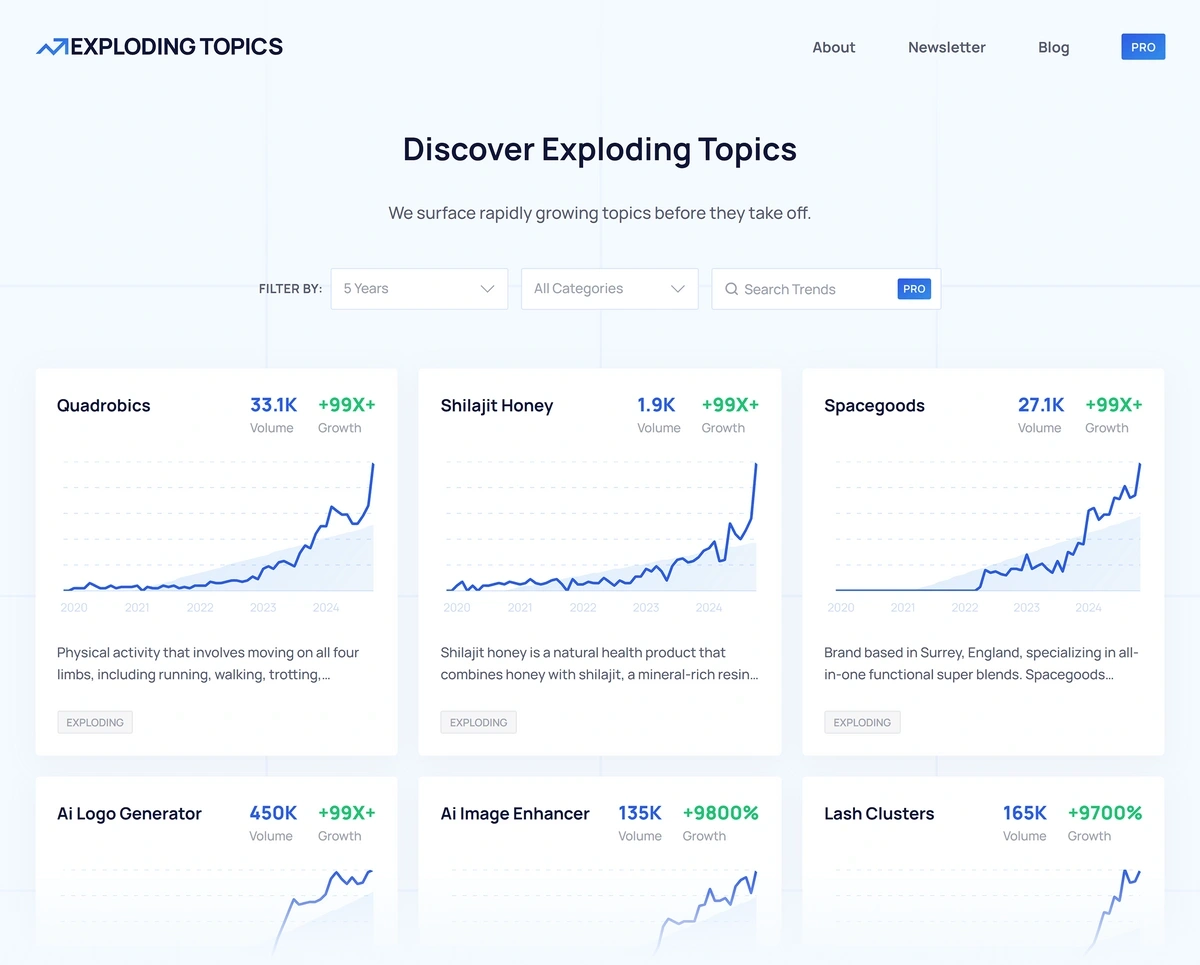Open the Spacegoods topic title

click(x=874, y=405)
